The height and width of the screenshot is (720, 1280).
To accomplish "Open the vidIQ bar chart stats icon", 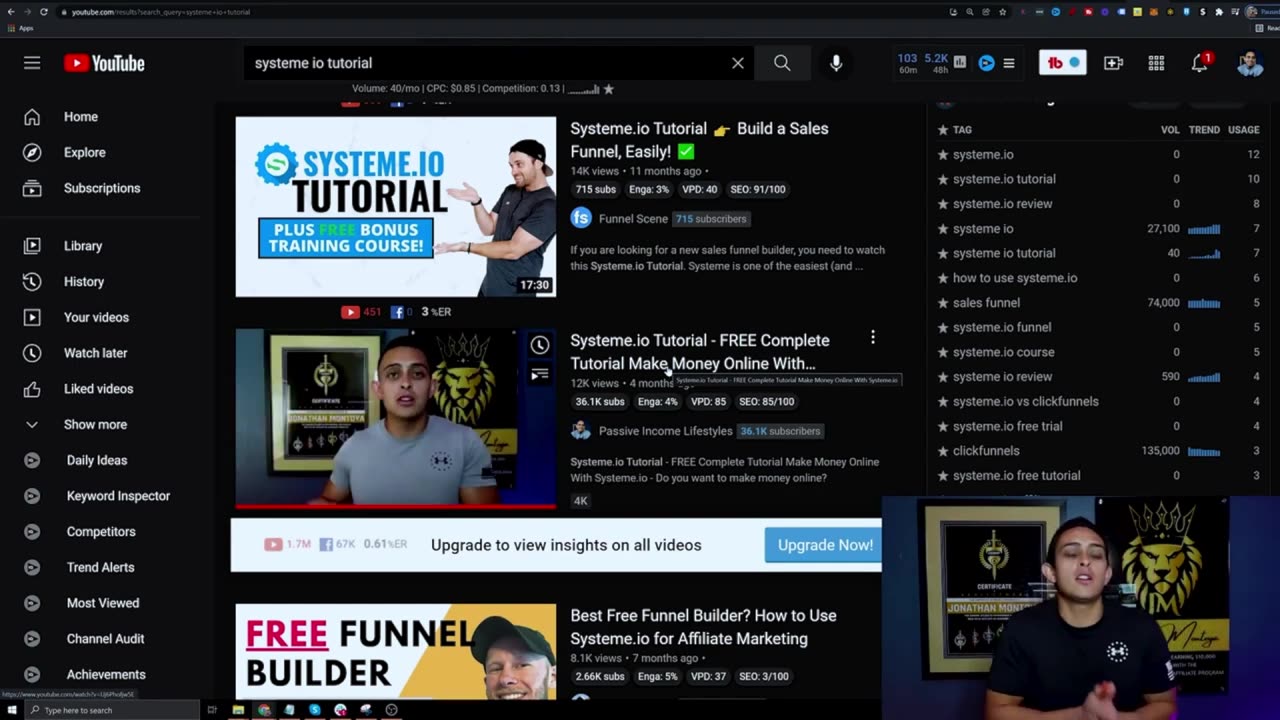I will (960, 63).
